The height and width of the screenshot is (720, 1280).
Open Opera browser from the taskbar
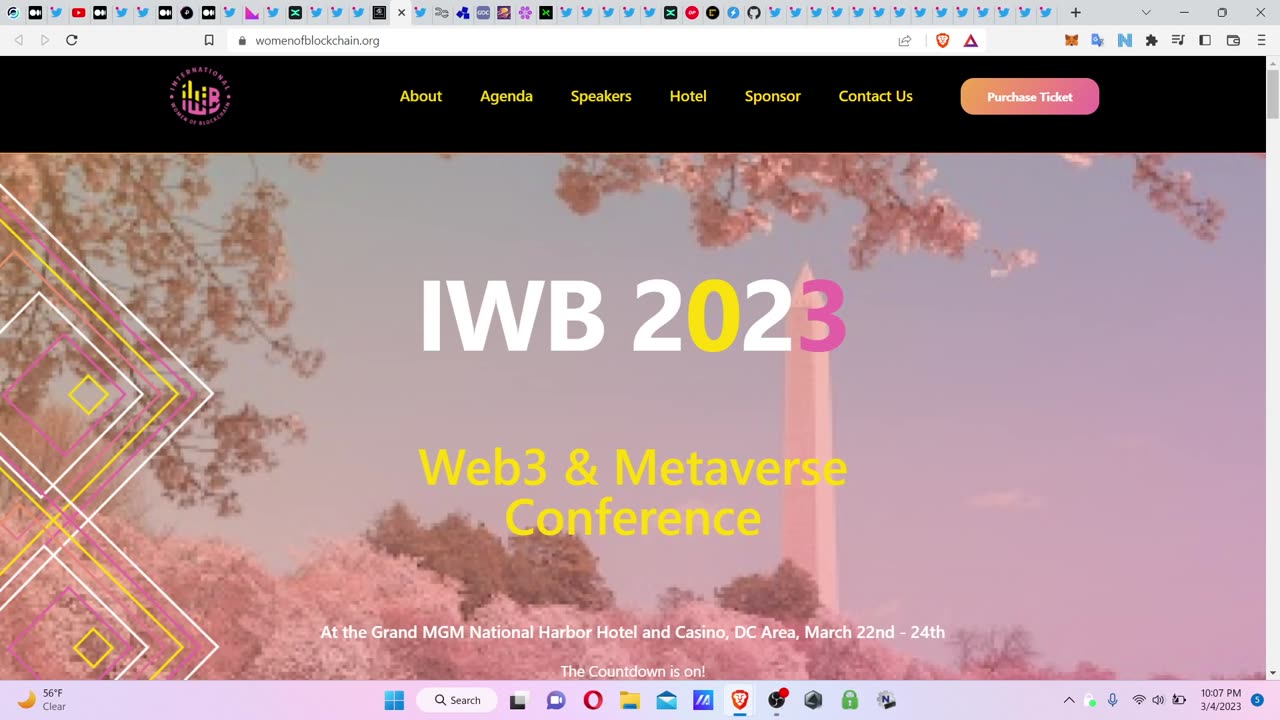(x=593, y=700)
